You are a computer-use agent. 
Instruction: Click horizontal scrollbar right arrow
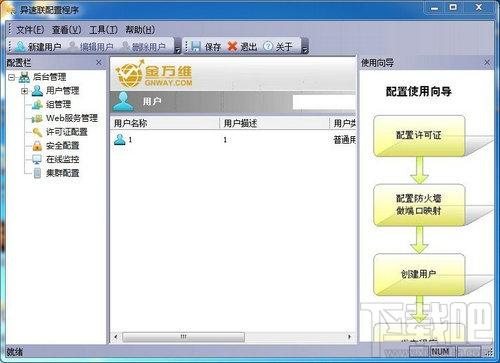(x=349, y=337)
